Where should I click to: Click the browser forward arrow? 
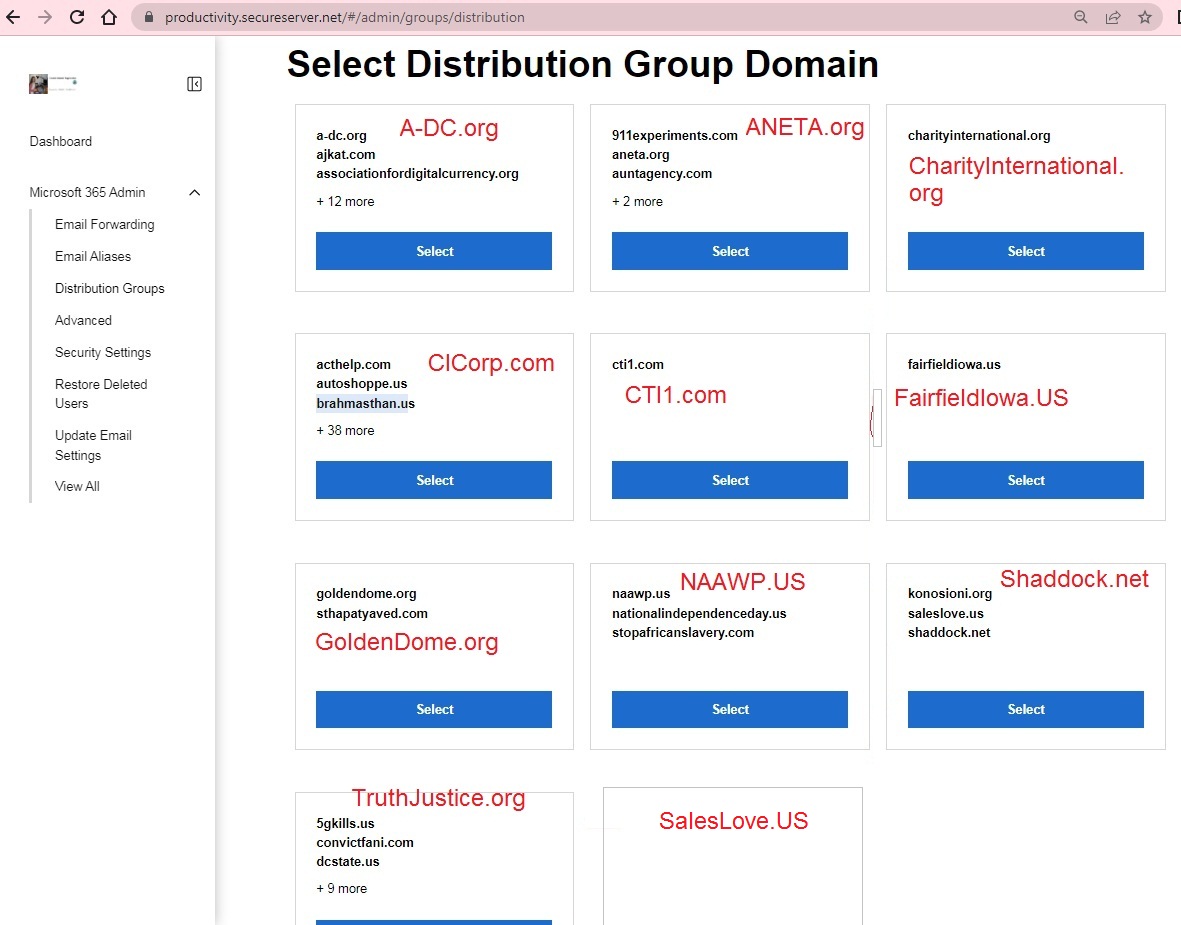45,17
